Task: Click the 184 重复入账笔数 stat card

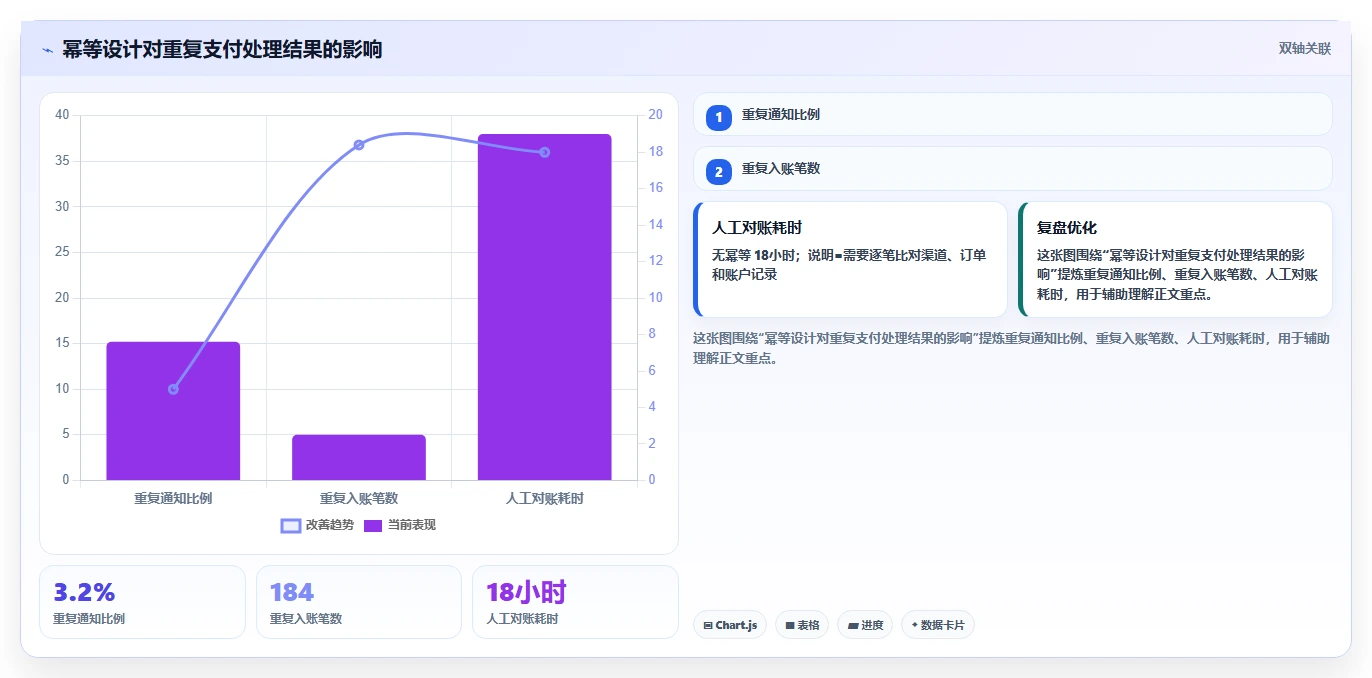Action: 359,602
